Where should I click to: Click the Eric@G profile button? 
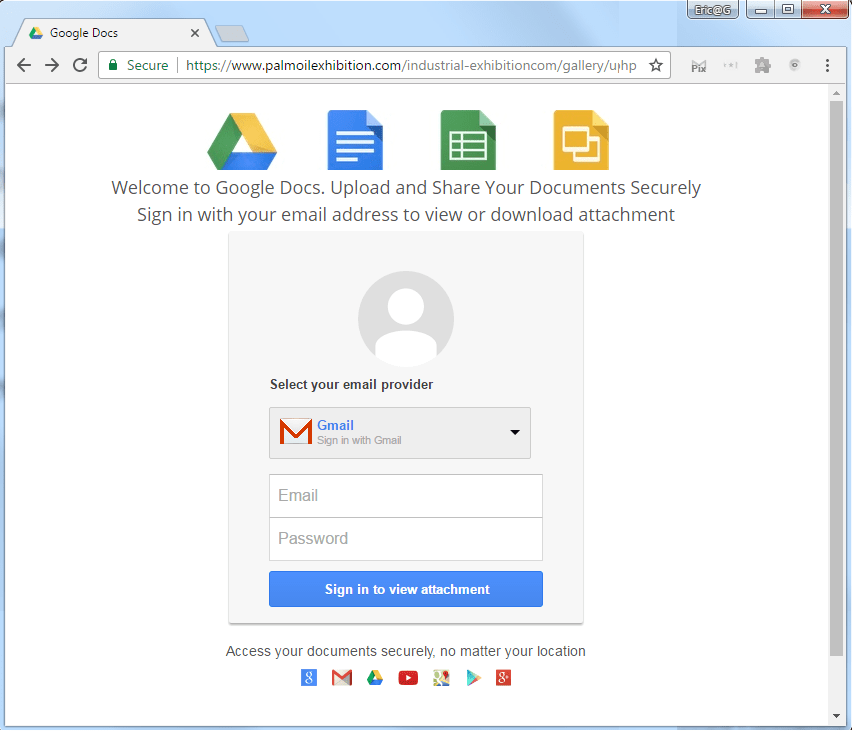(x=712, y=9)
